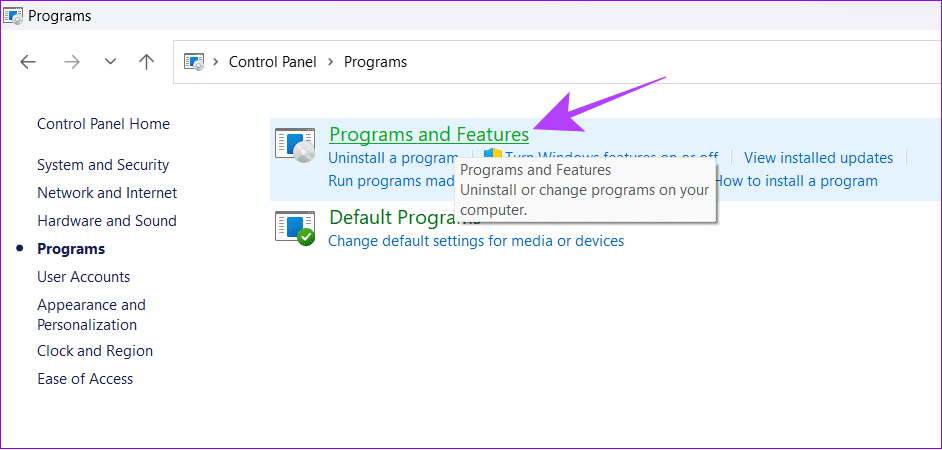Open Clock and Region category
942x450 pixels.
(x=95, y=351)
